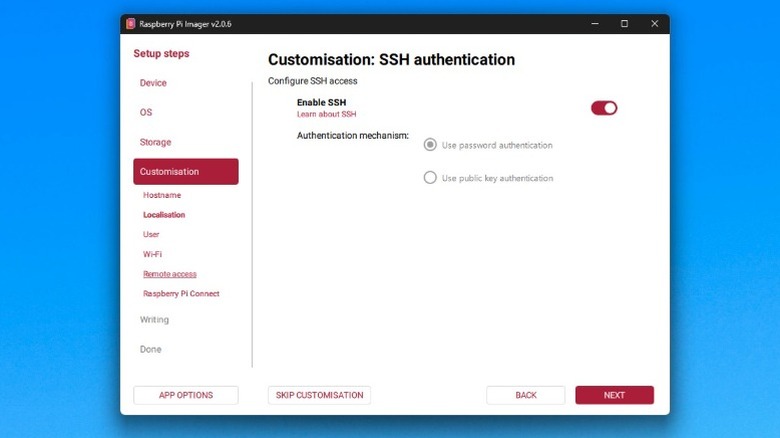The image size is (780, 438).
Task: Click the 'Customisation: SSH authentication' heading
Action: [391, 60]
